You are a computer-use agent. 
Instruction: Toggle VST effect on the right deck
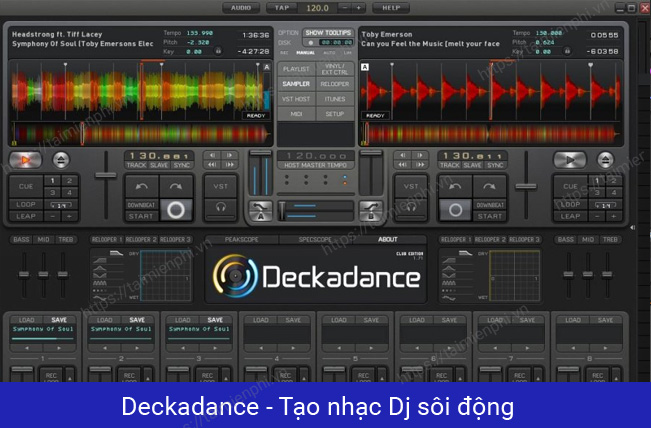[x=411, y=186]
